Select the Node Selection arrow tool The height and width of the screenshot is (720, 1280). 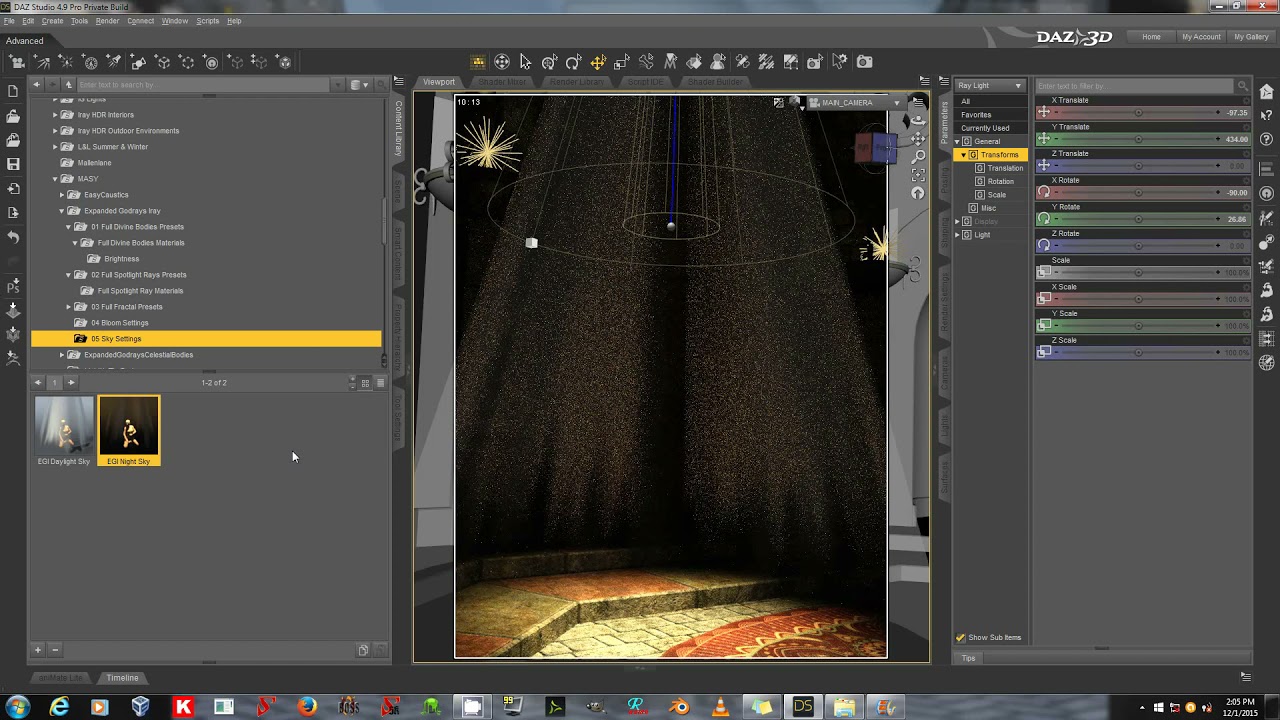[526, 62]
